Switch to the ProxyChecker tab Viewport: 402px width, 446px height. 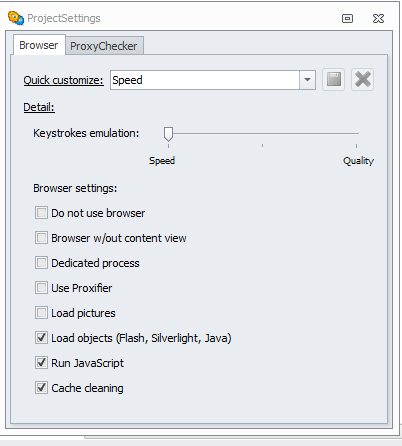click(x=104, y=46)
